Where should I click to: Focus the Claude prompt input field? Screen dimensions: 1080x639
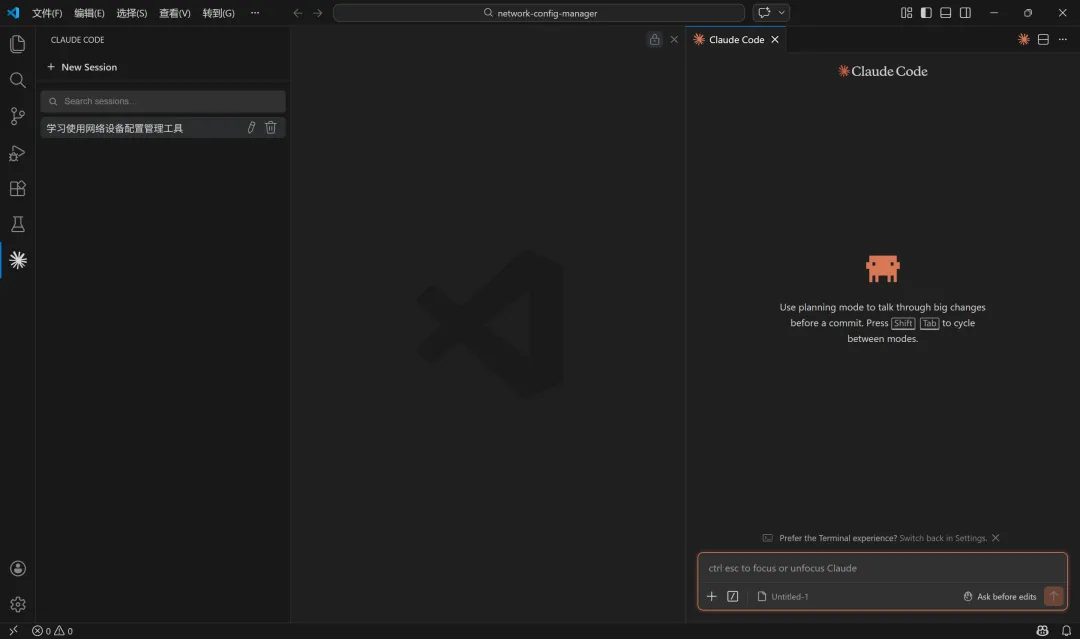tap(882, 568)
